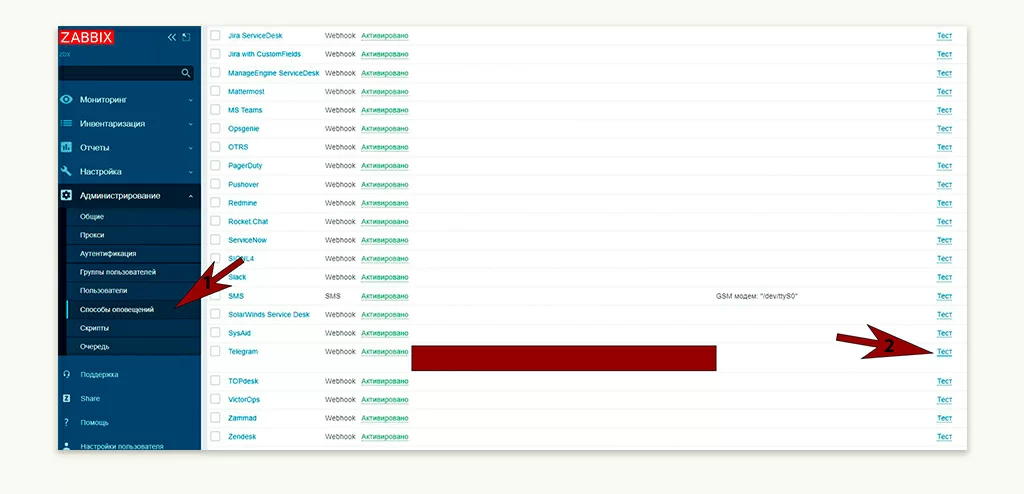This screenshot has width=1024, height=494.
Task: Tick the checkbox for Telegram
Action: tap(215, 352)
